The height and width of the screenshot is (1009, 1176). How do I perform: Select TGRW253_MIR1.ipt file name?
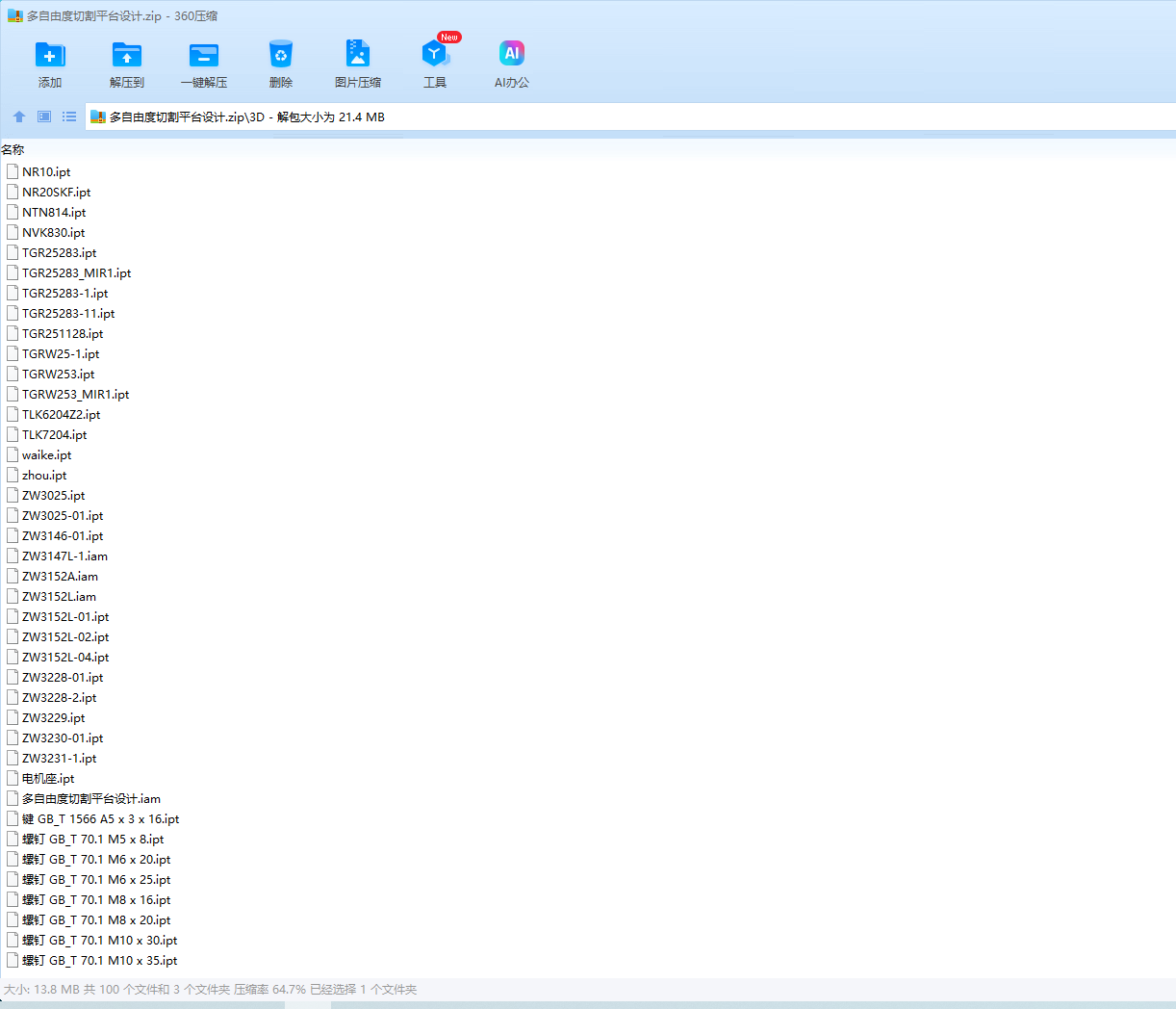point(76,394)
